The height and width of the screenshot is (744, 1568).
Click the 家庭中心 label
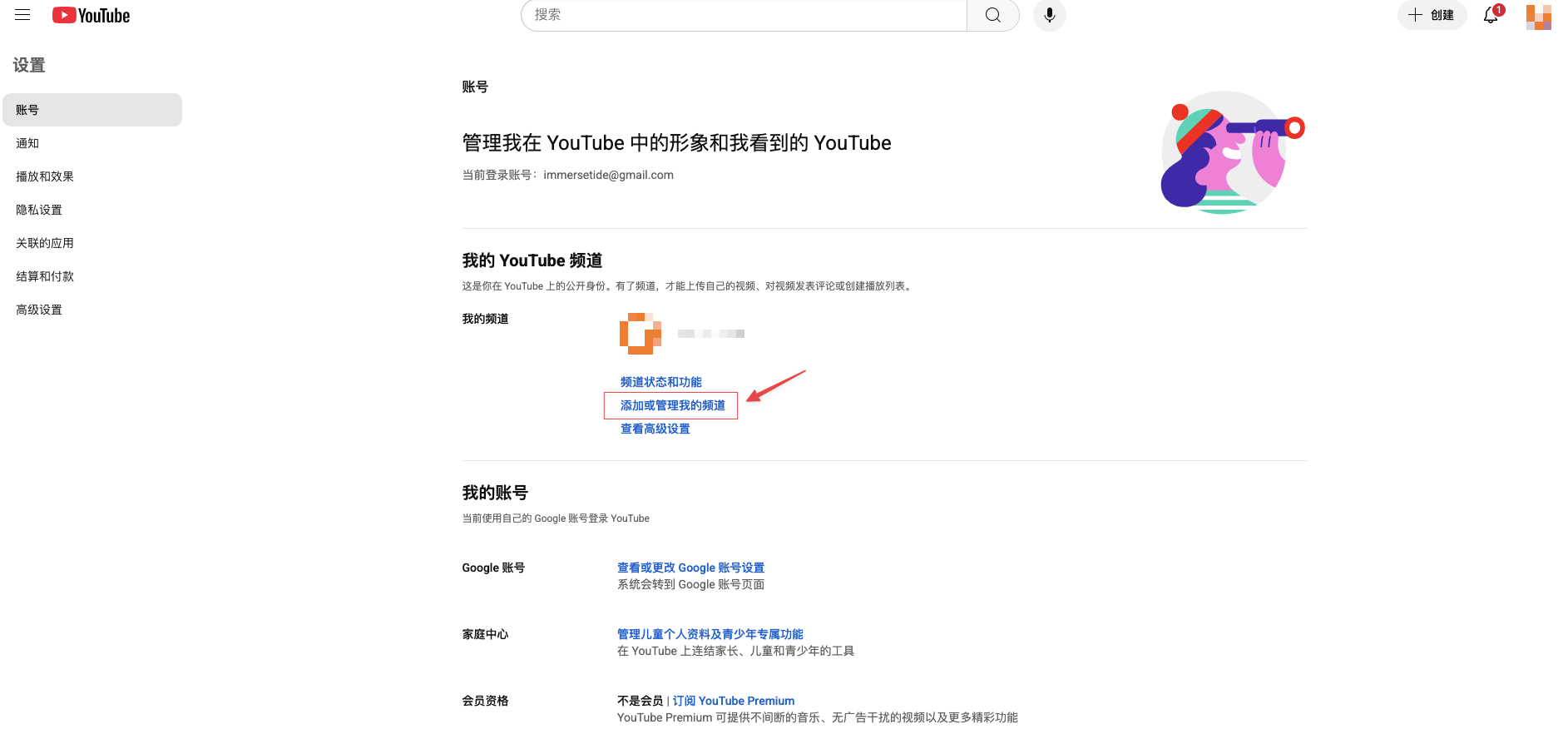click(486, 634)
